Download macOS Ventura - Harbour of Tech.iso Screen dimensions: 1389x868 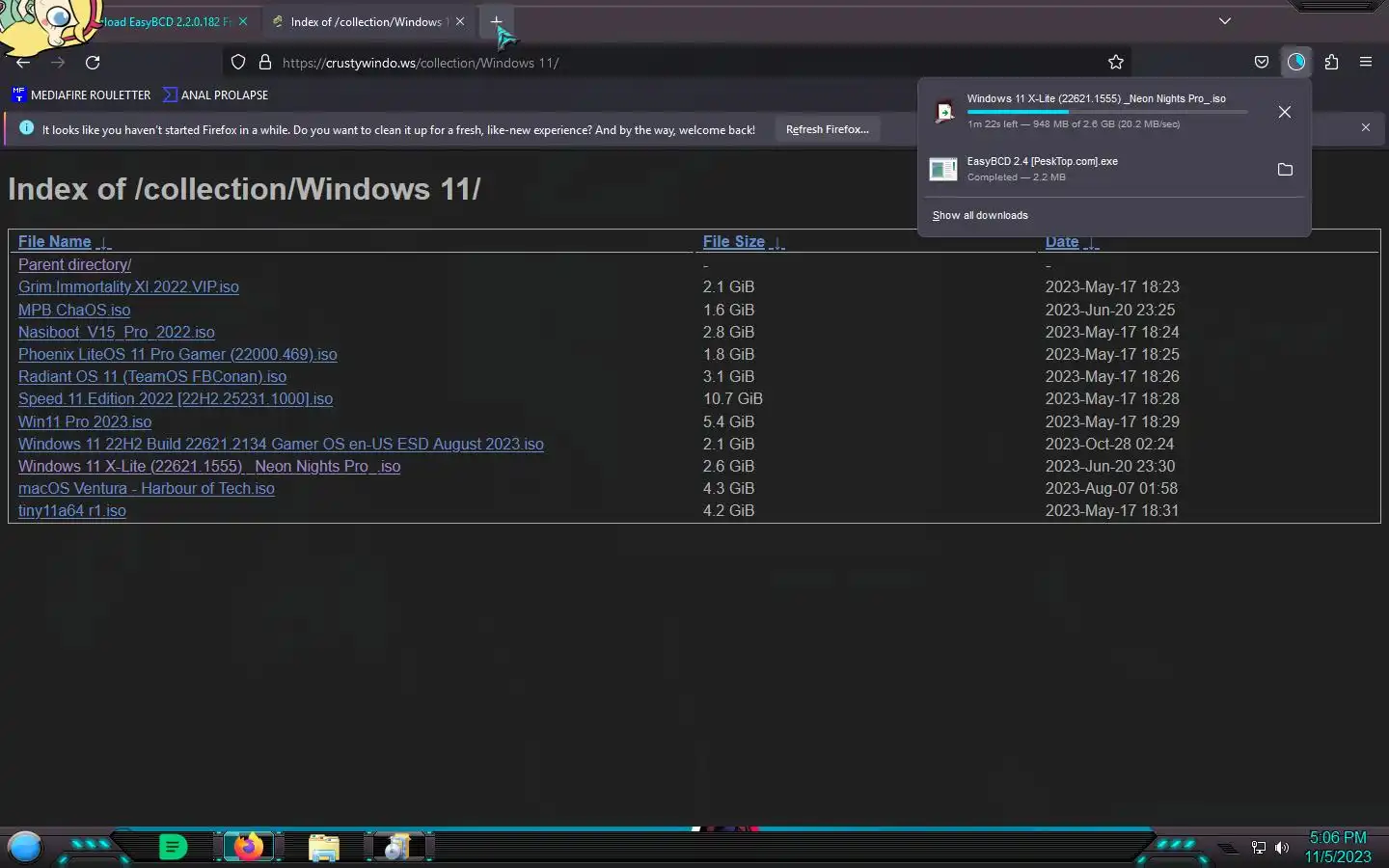pyautogui.click(x=147, y=488)
